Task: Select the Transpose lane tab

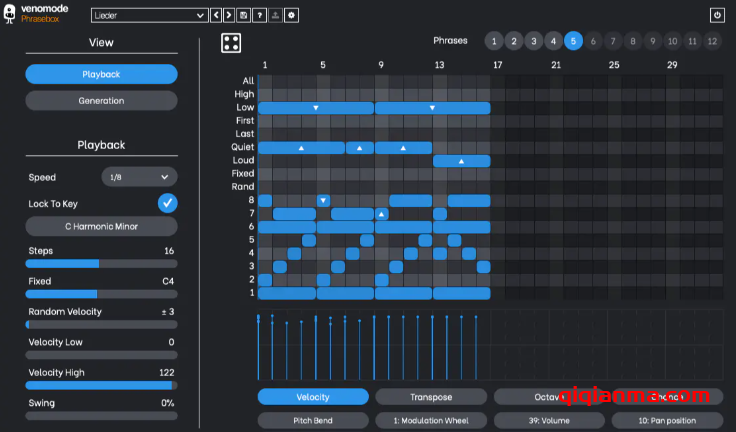Action: click(x=431, y=397)
